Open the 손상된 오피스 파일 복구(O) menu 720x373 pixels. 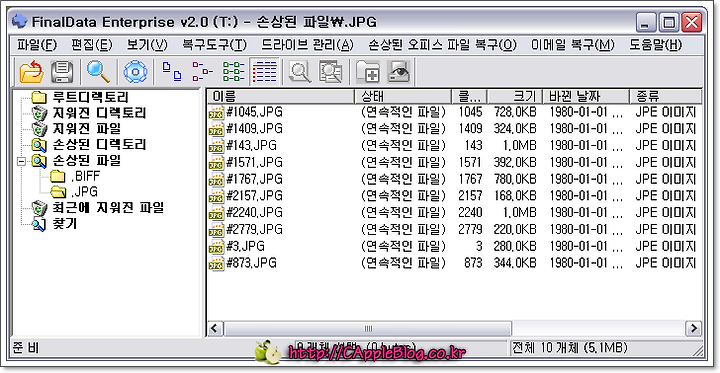(443, 45)
